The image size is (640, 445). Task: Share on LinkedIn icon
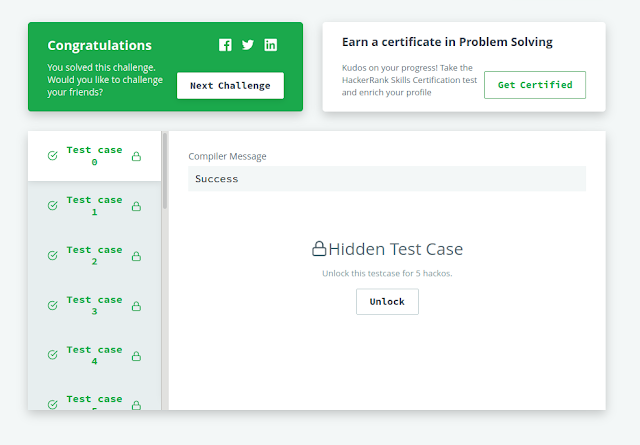271,45
